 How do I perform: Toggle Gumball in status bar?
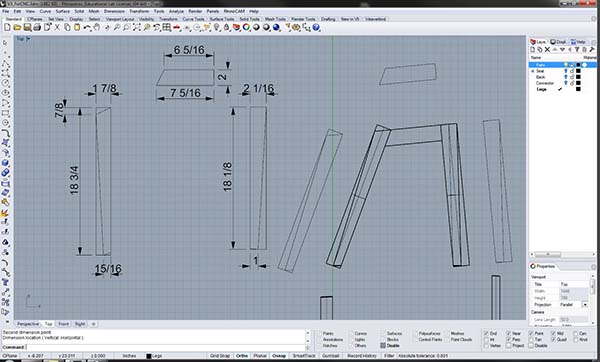(331, 356)
